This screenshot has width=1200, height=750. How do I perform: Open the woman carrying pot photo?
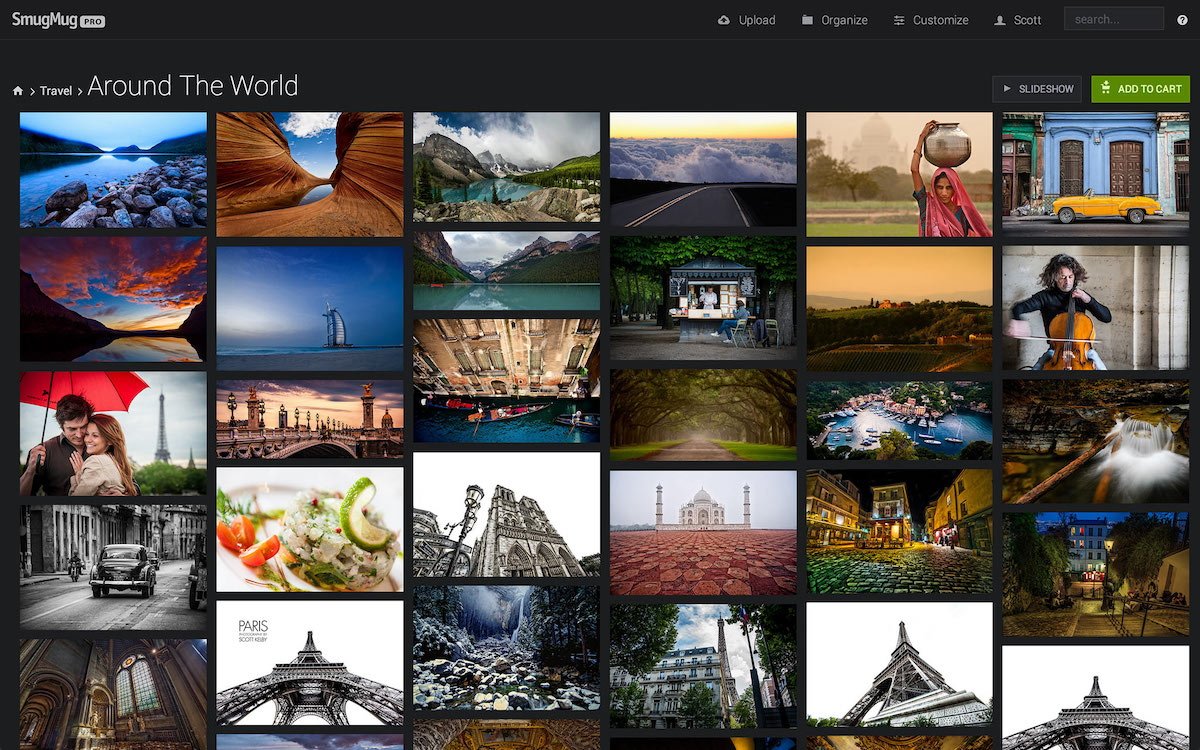(899, 174)
